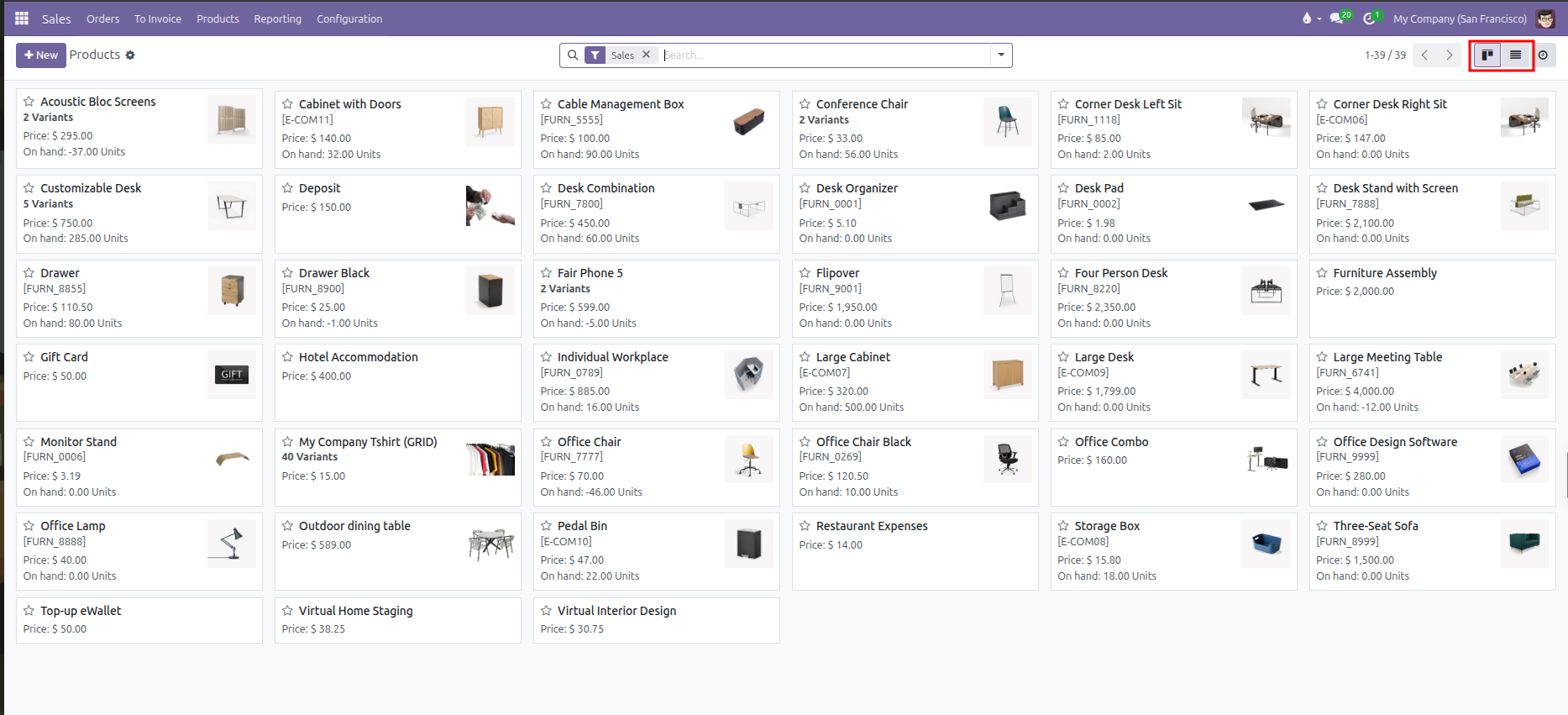Screen dimensions: 1568x715
Task: Switch to Activity view clock icon
Action: (x=1543, y=55)
